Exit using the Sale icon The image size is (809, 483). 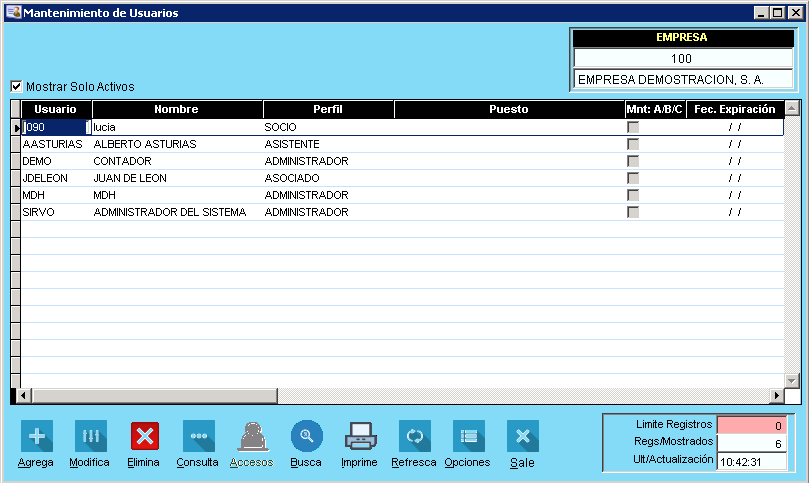[522, 436]
